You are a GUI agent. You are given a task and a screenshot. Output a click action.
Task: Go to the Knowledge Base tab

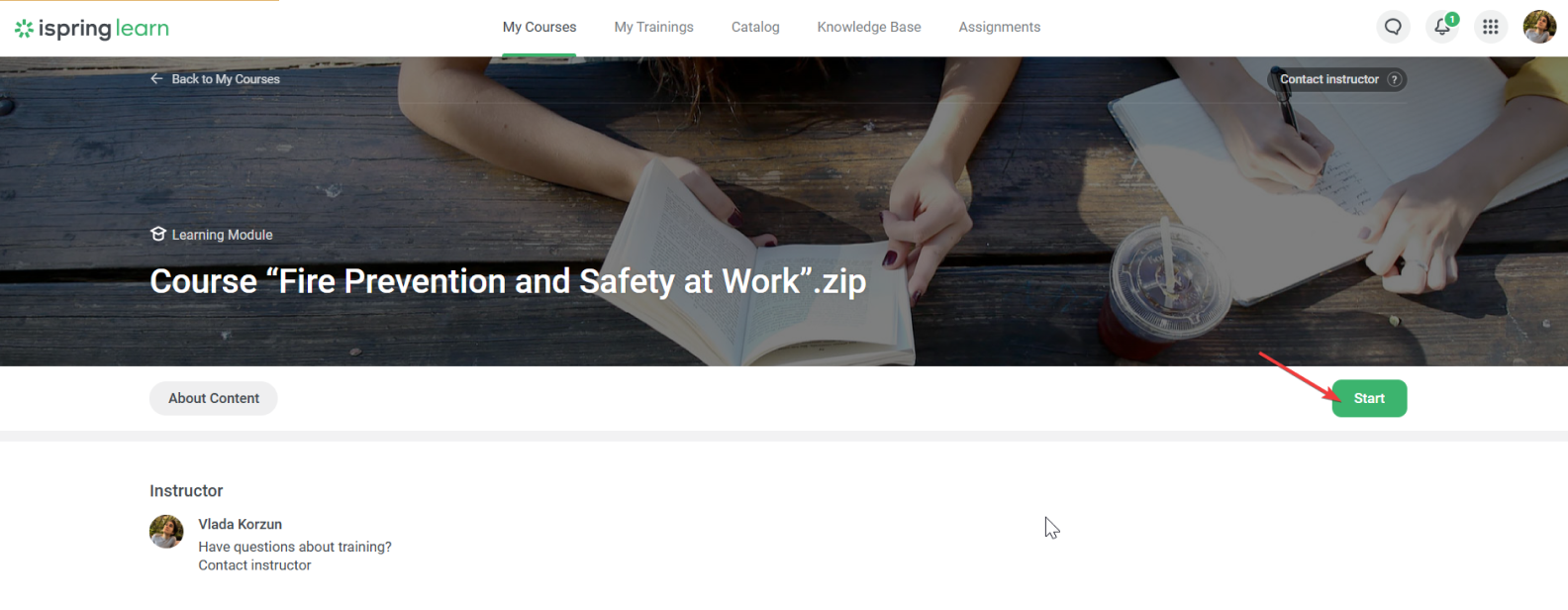pos(868,27)
